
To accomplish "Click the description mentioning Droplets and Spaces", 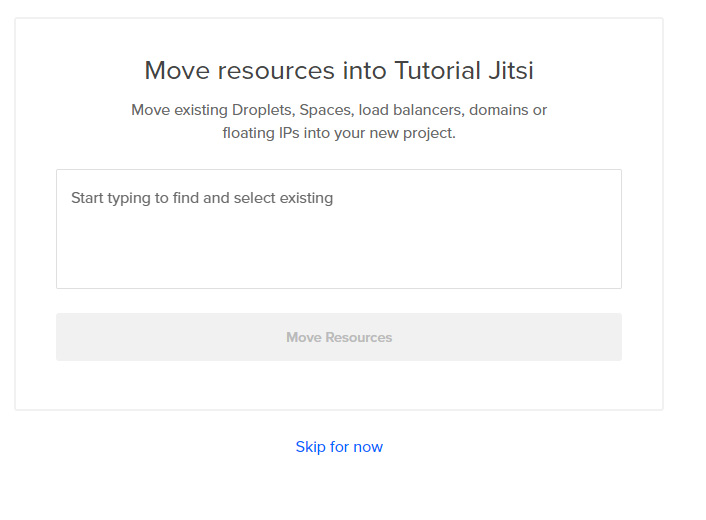I will tap(339, 122).
